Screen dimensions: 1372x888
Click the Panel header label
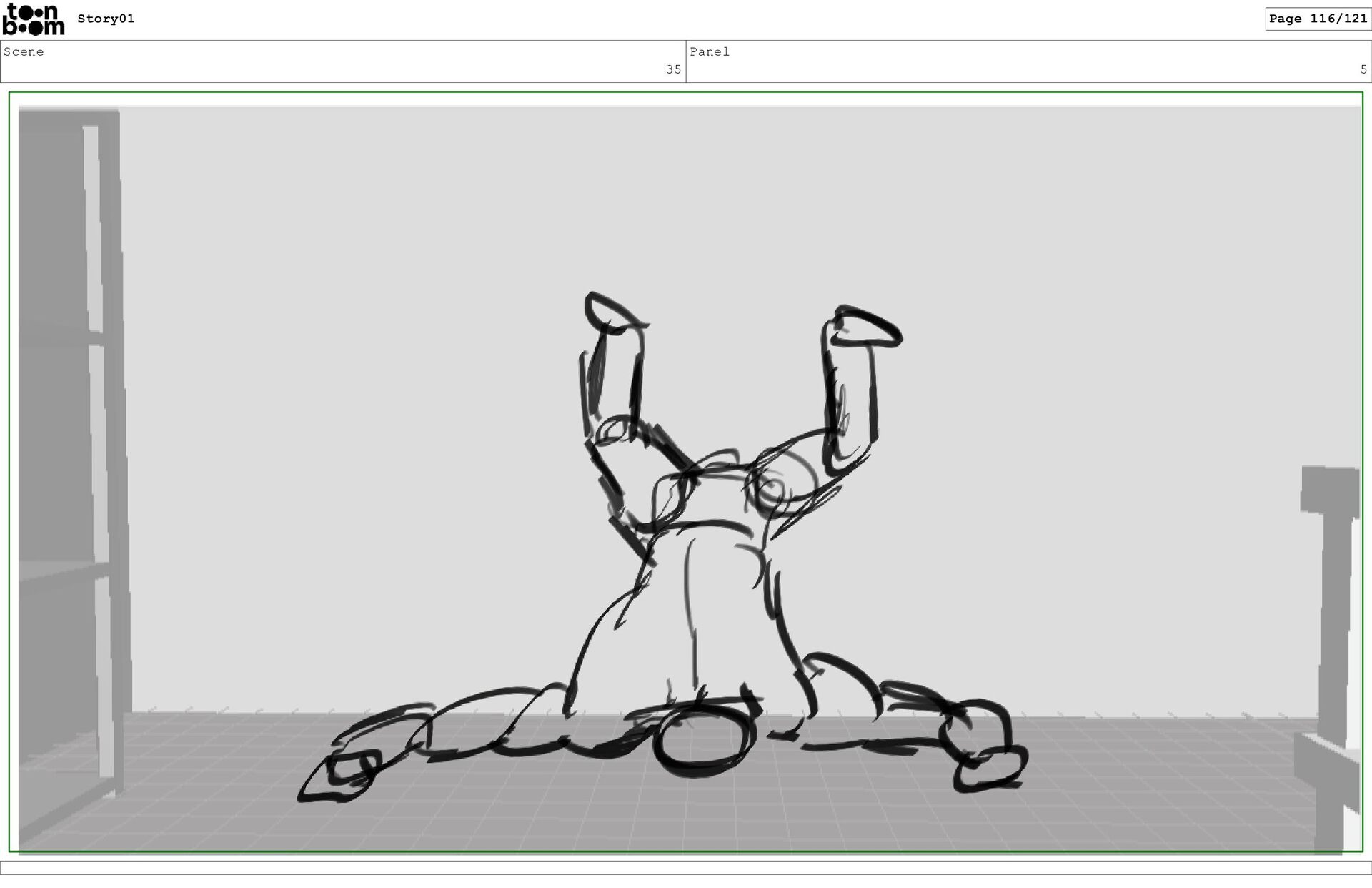tap(709, 51)
